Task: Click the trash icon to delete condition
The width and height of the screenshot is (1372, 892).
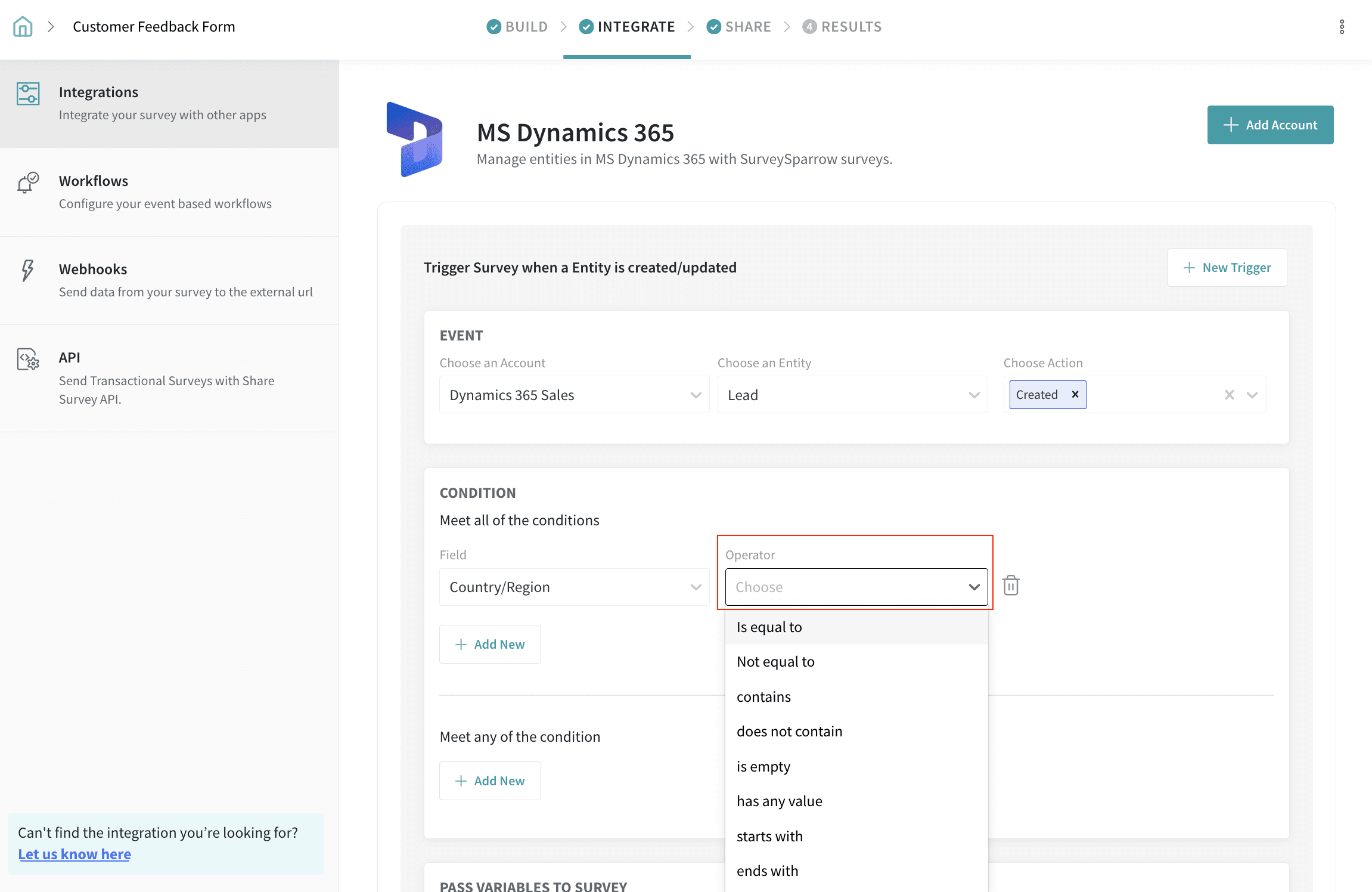Action: [1011, 586]
